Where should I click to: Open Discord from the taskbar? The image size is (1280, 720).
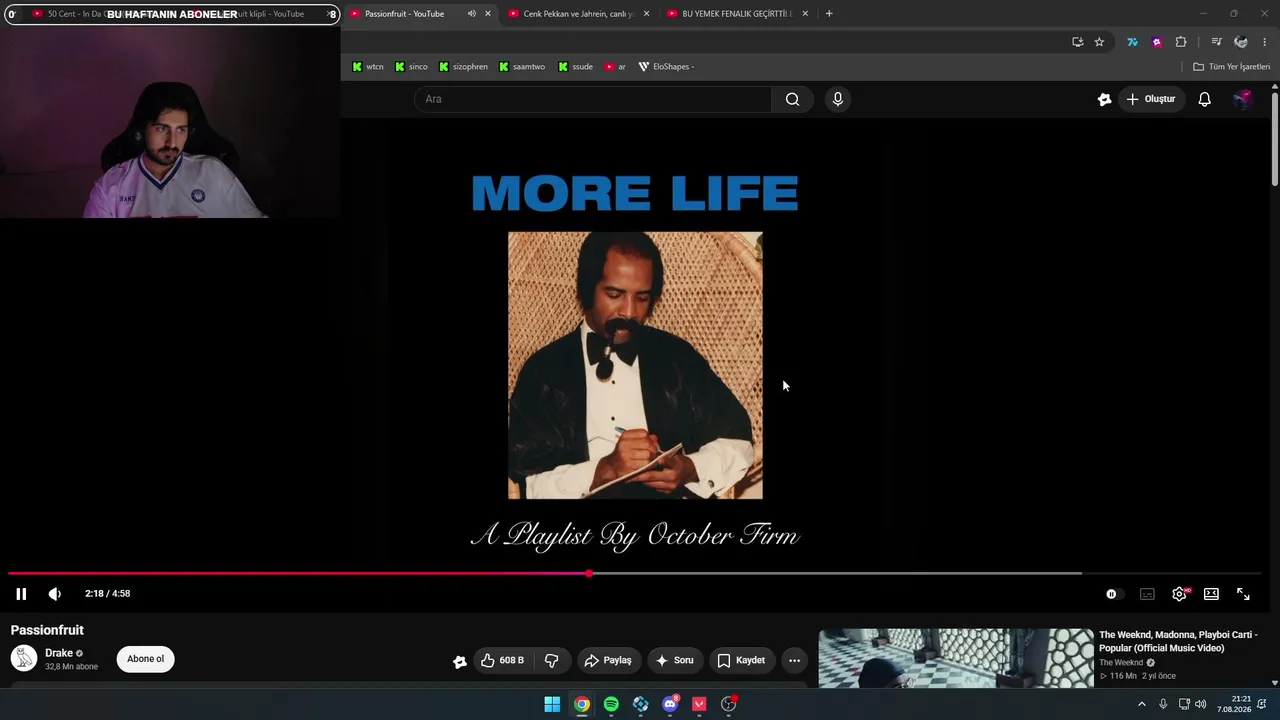pyautogui.click(x=670, y=704)
